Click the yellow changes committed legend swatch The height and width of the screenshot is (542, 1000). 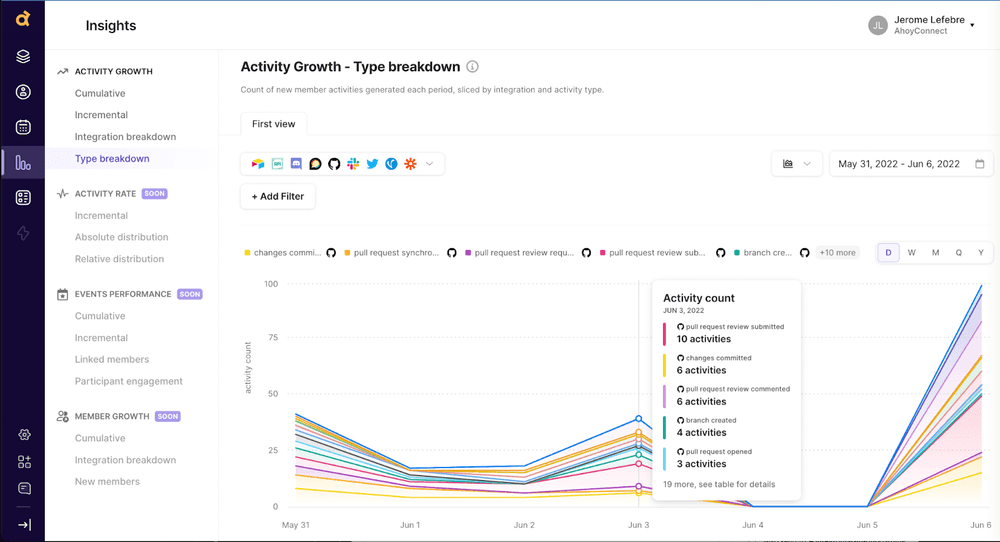248,253
